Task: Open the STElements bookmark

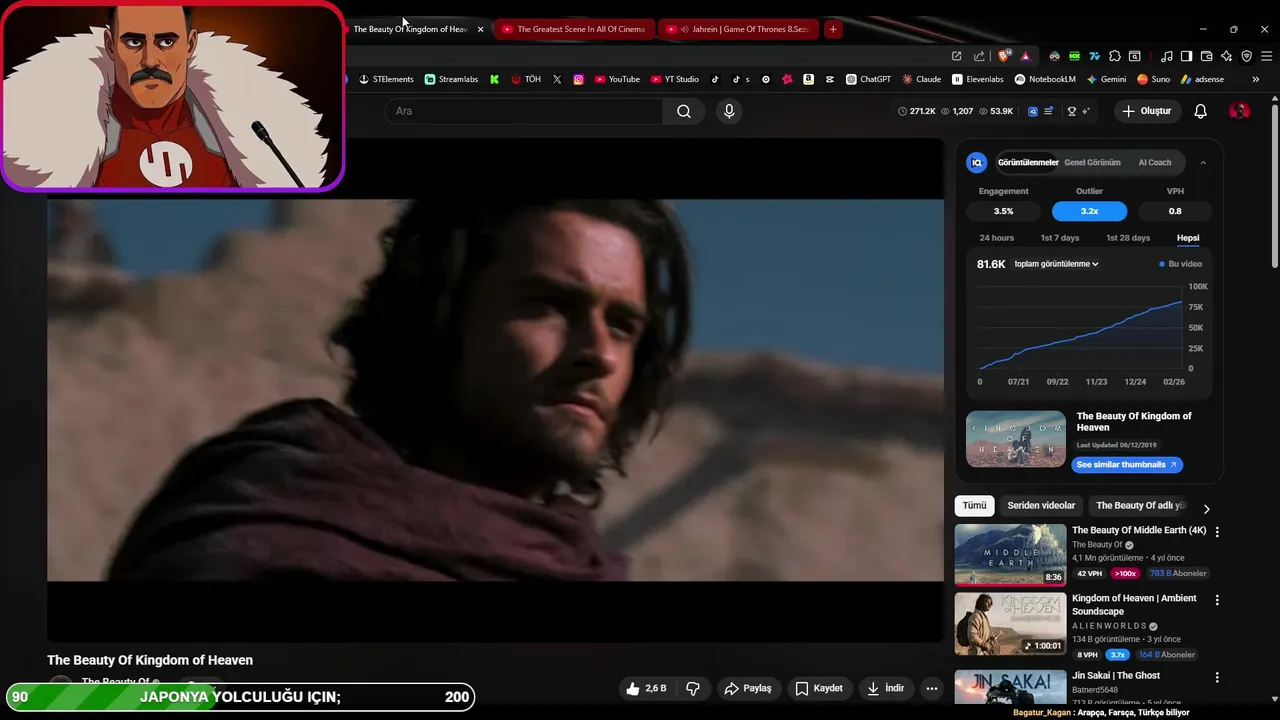Action: 386,79
